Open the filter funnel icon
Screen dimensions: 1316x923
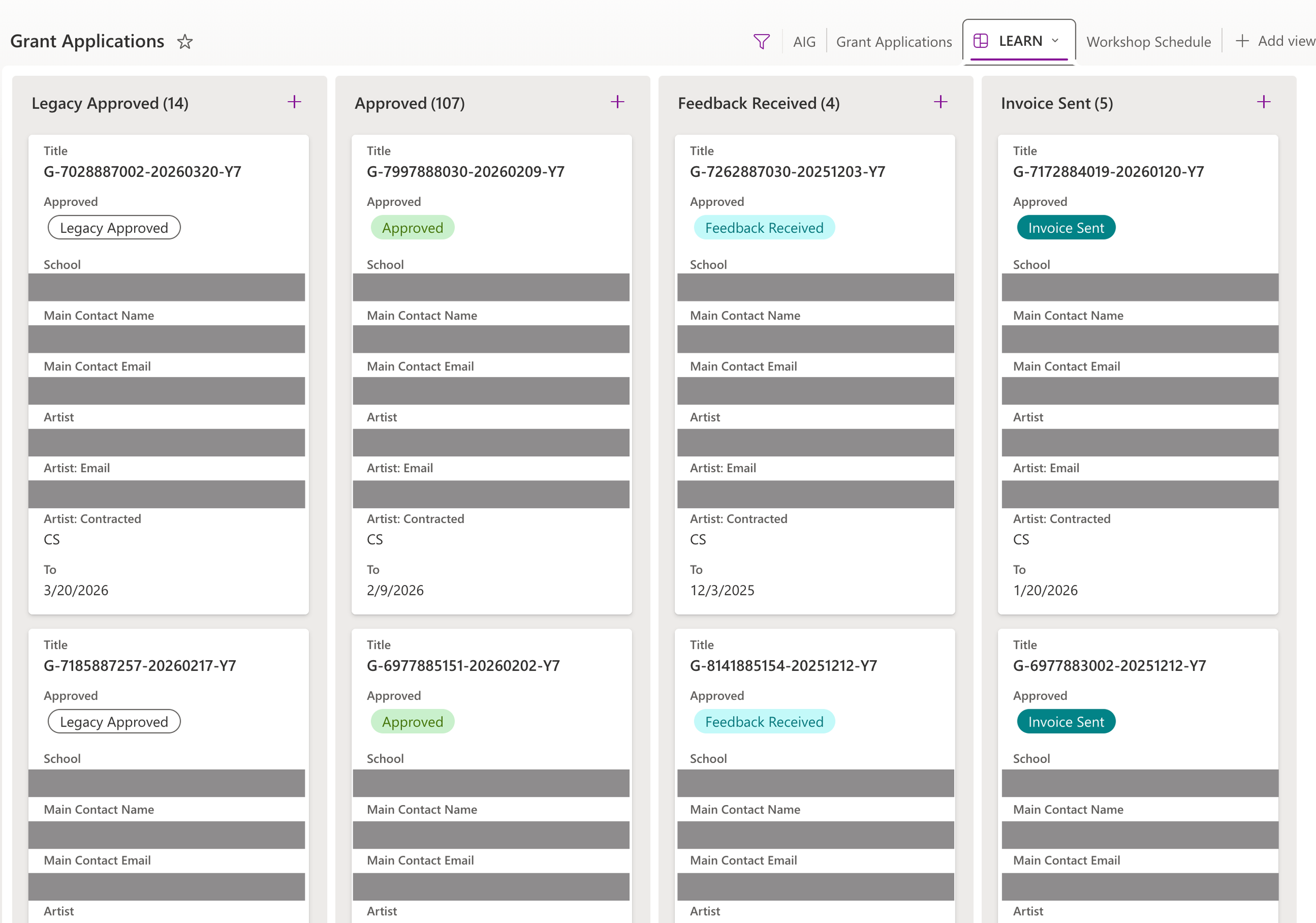(761, 41)
